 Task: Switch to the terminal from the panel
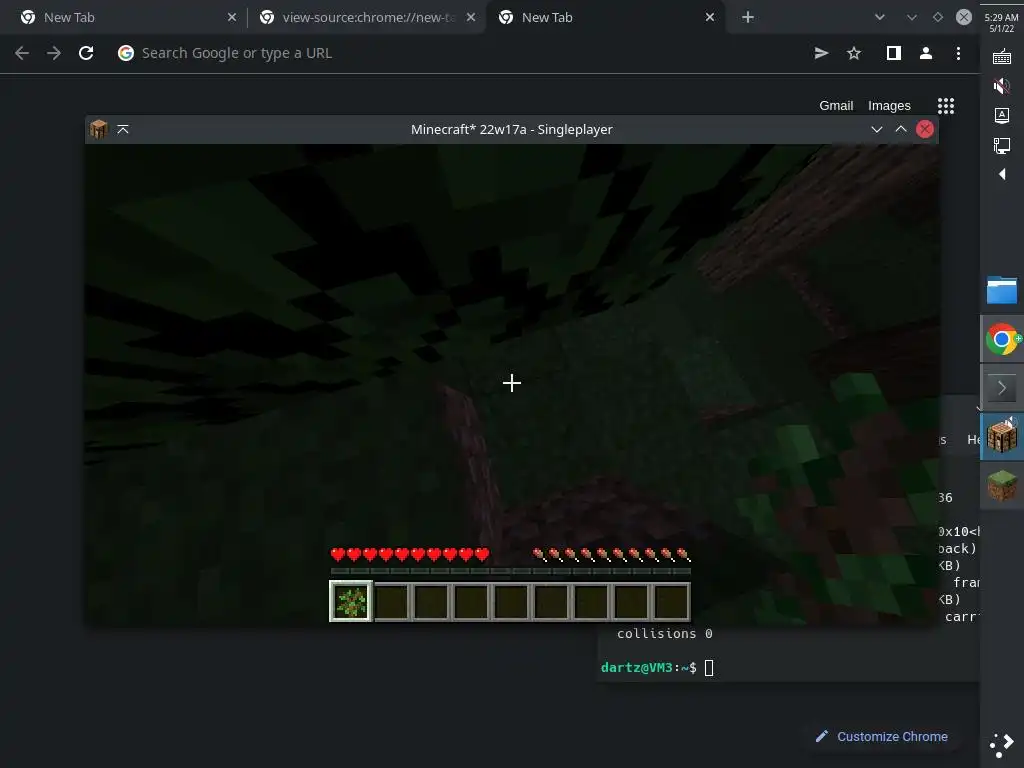[x=1002, y=388]
